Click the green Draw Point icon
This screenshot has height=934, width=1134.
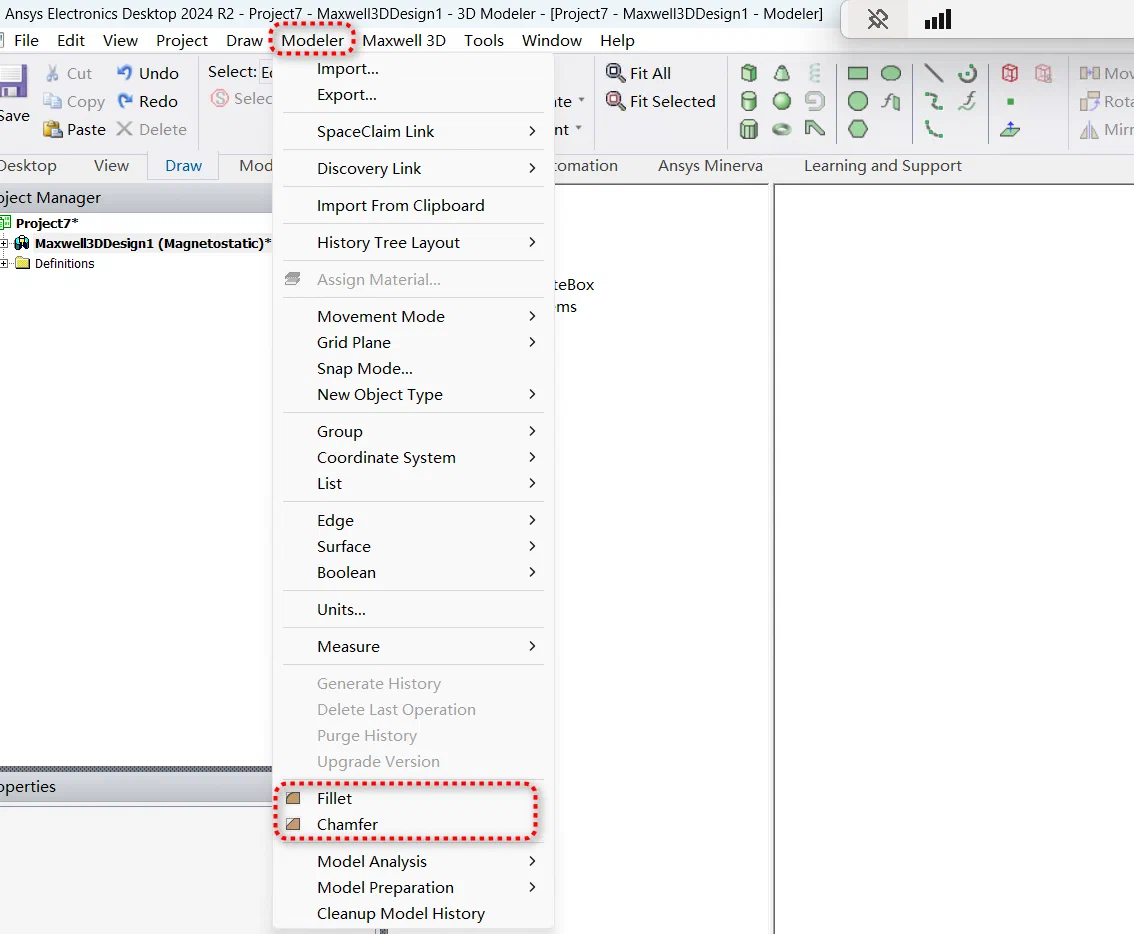click(x=1010, y=101)
